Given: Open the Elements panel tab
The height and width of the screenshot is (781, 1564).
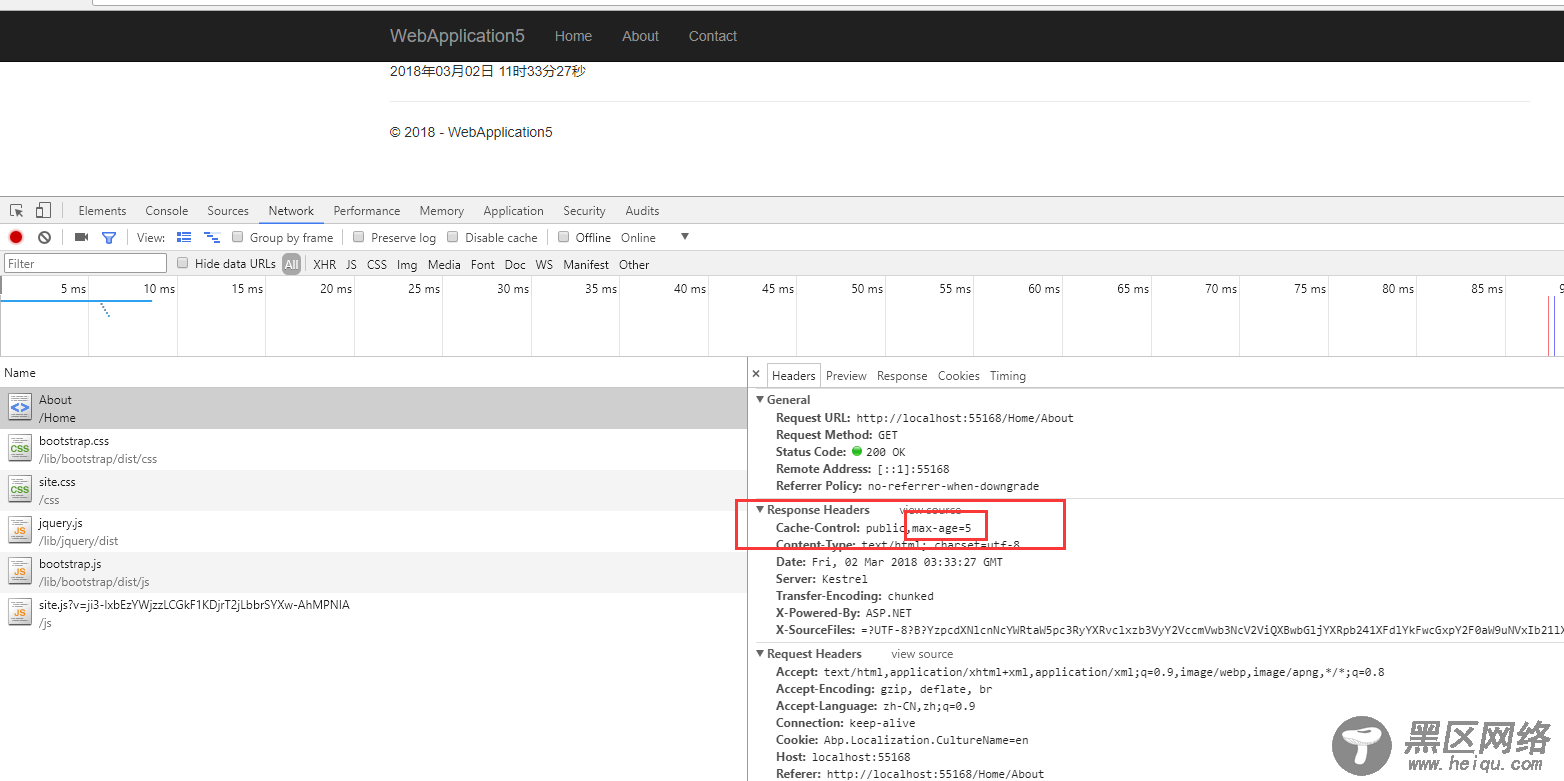Looking at the screenshot, I should tap(102, 211).
